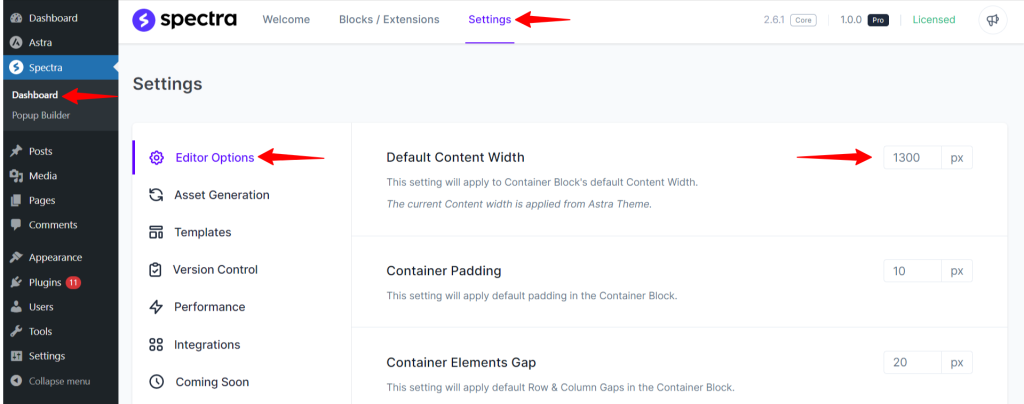Click the Container Elements Gap field
This screenshot has height=404, width=1024.
click(912, 362)
